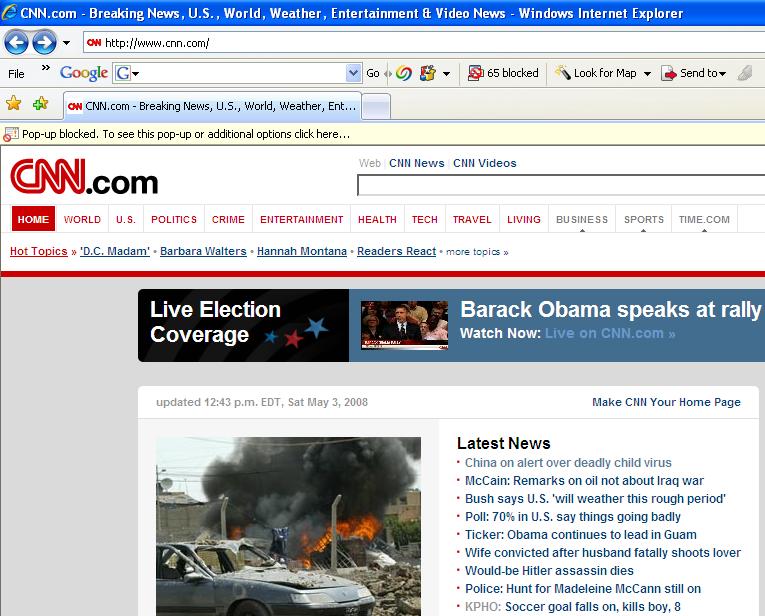Open the Send to dropdown
The width and height of the screenshot is (765, 616).
(694, 73)
